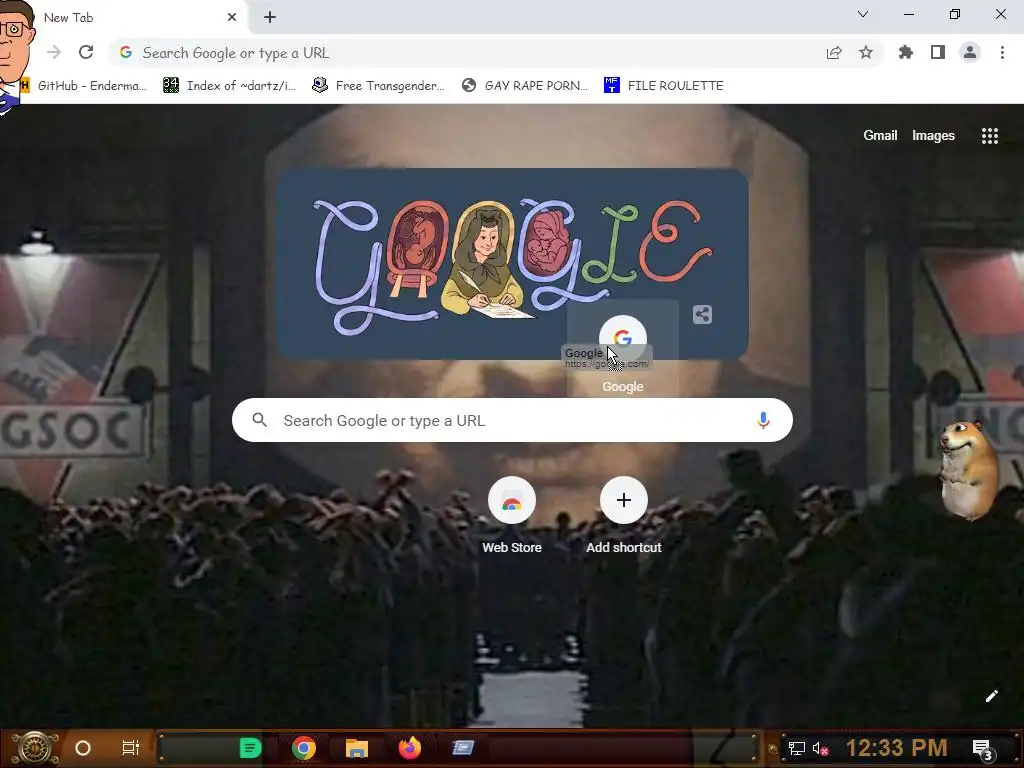Open the Extensions puzzle icon
1024x768 pixels.
click(x=905, y=52)
